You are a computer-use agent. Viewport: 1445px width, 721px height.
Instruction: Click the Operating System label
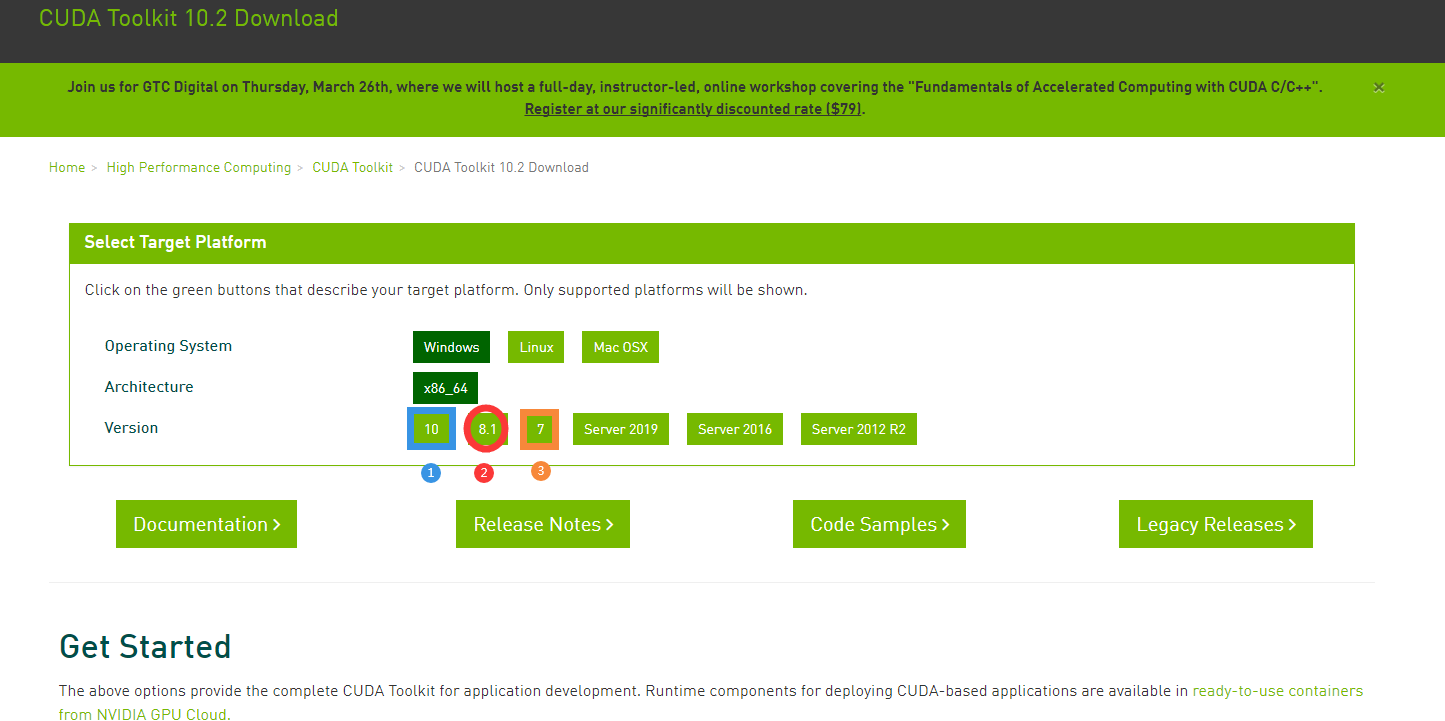168,346
